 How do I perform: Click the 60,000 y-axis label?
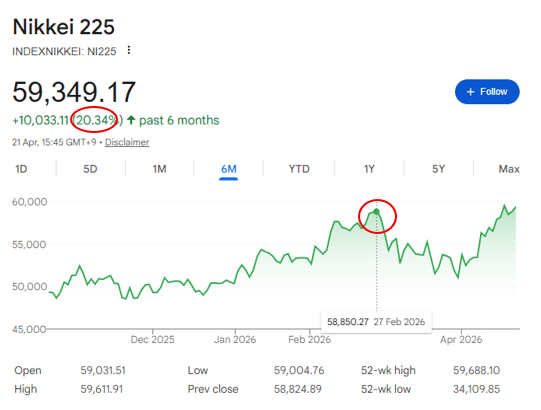pyautogui.click(x=30, y=202)
